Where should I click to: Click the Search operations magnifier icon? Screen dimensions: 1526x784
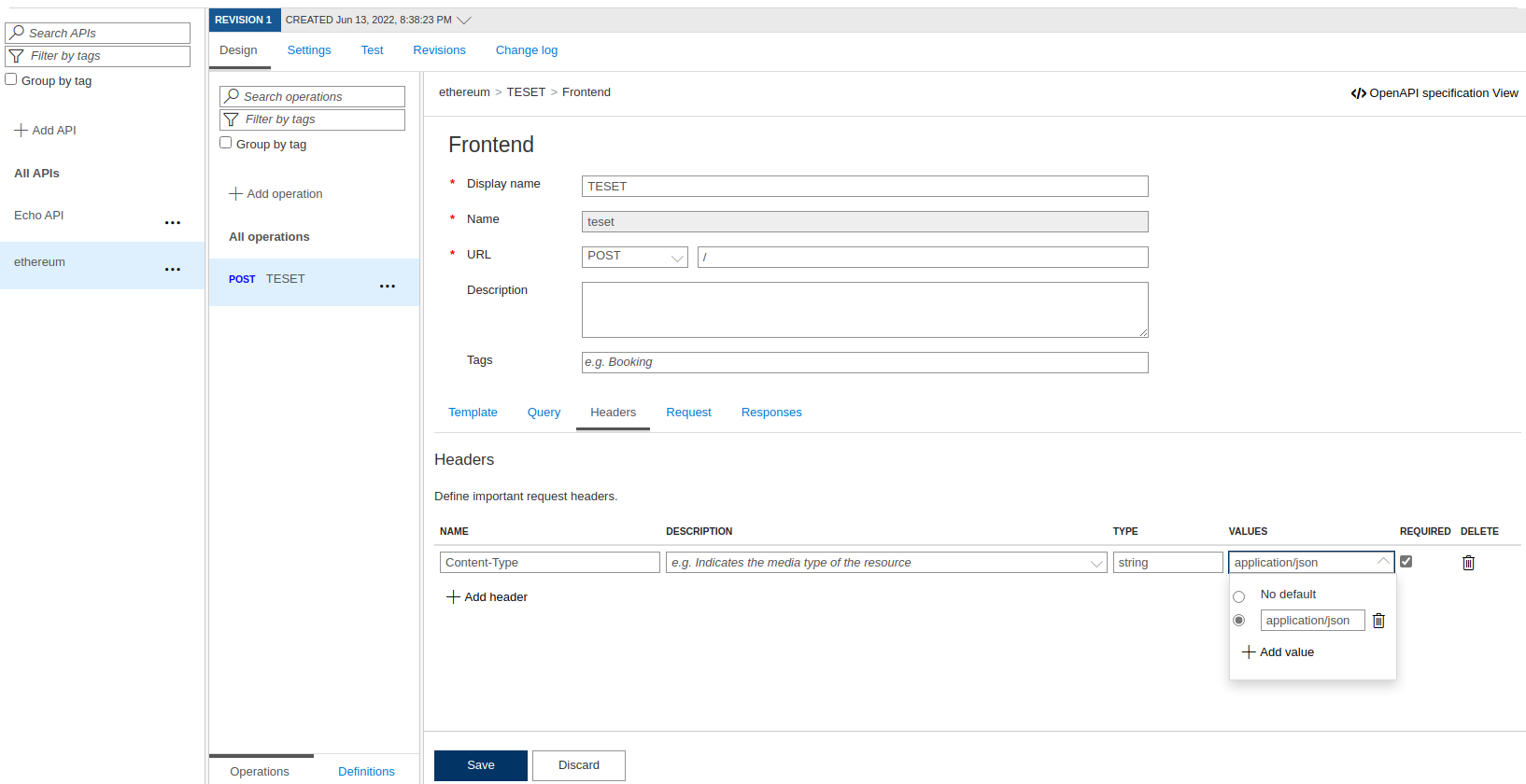click(x=232, y=96)
